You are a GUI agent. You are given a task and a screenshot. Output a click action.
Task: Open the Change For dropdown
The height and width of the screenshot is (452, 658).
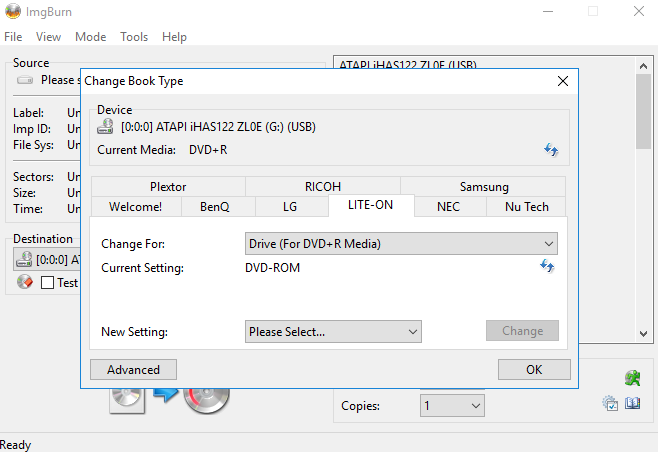click(401, 244)
